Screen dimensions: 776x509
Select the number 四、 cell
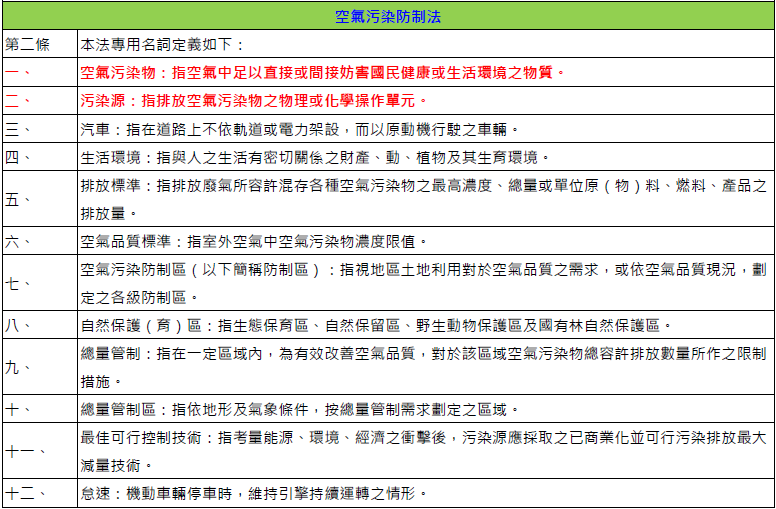coord(40,157)
